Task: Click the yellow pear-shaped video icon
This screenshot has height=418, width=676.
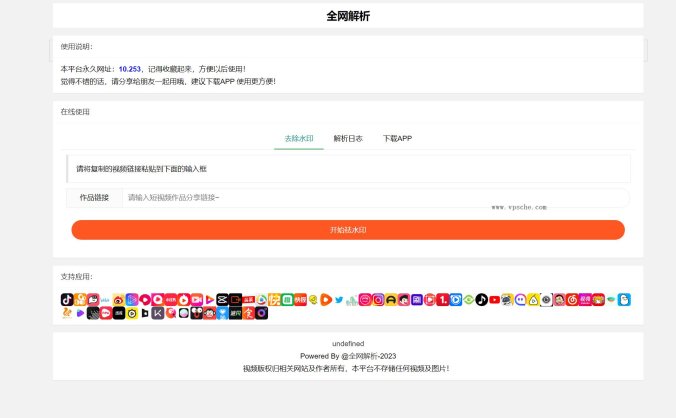Action: (x=533, y=299)
